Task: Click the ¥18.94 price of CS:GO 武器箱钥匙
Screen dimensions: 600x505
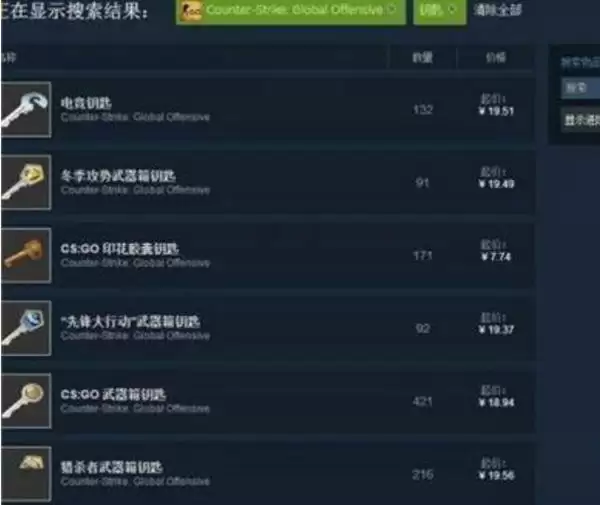Action: click(496, 402)
